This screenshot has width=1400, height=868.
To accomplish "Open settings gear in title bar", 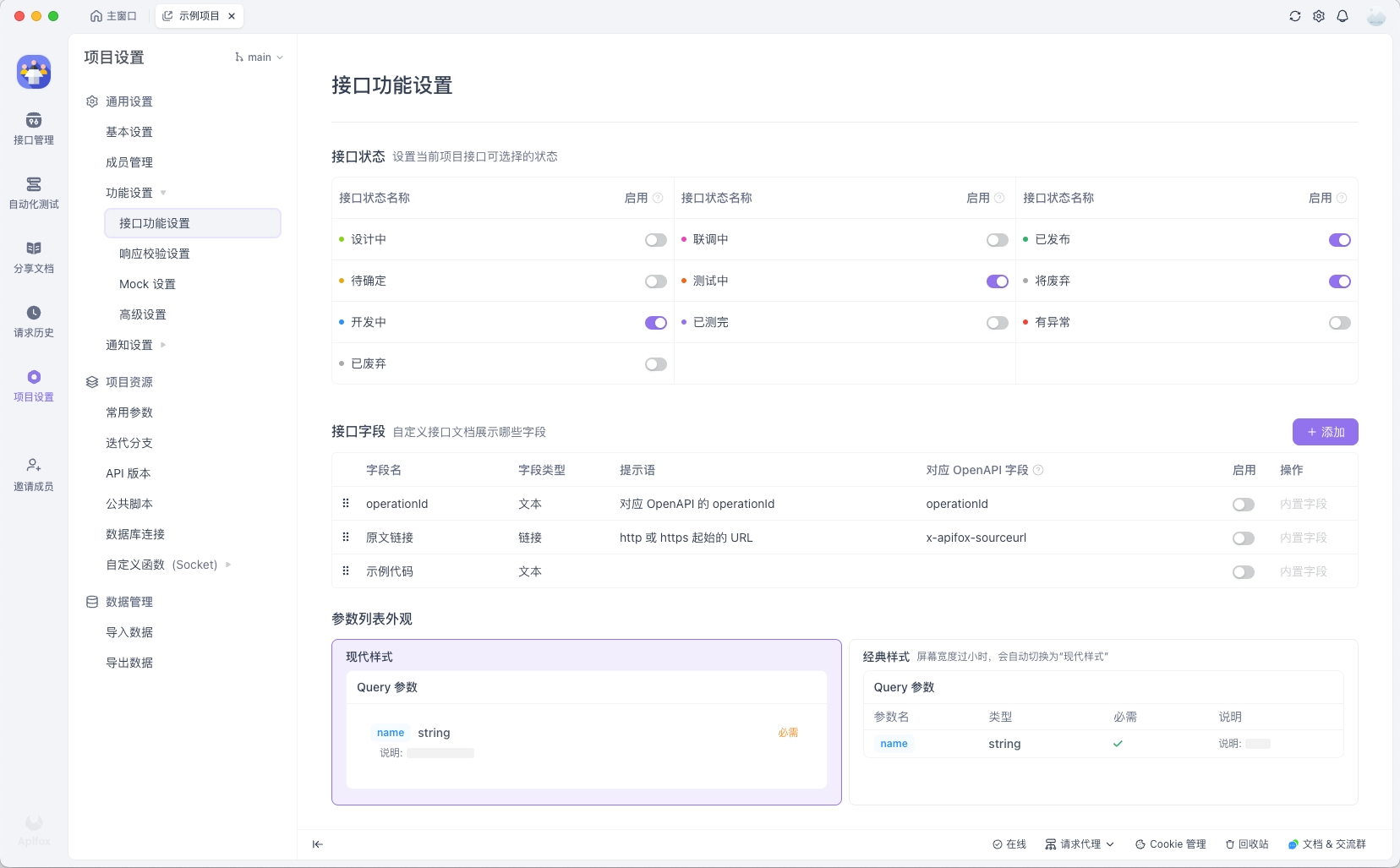I will pyautogui.click(x=1319, y=16).
